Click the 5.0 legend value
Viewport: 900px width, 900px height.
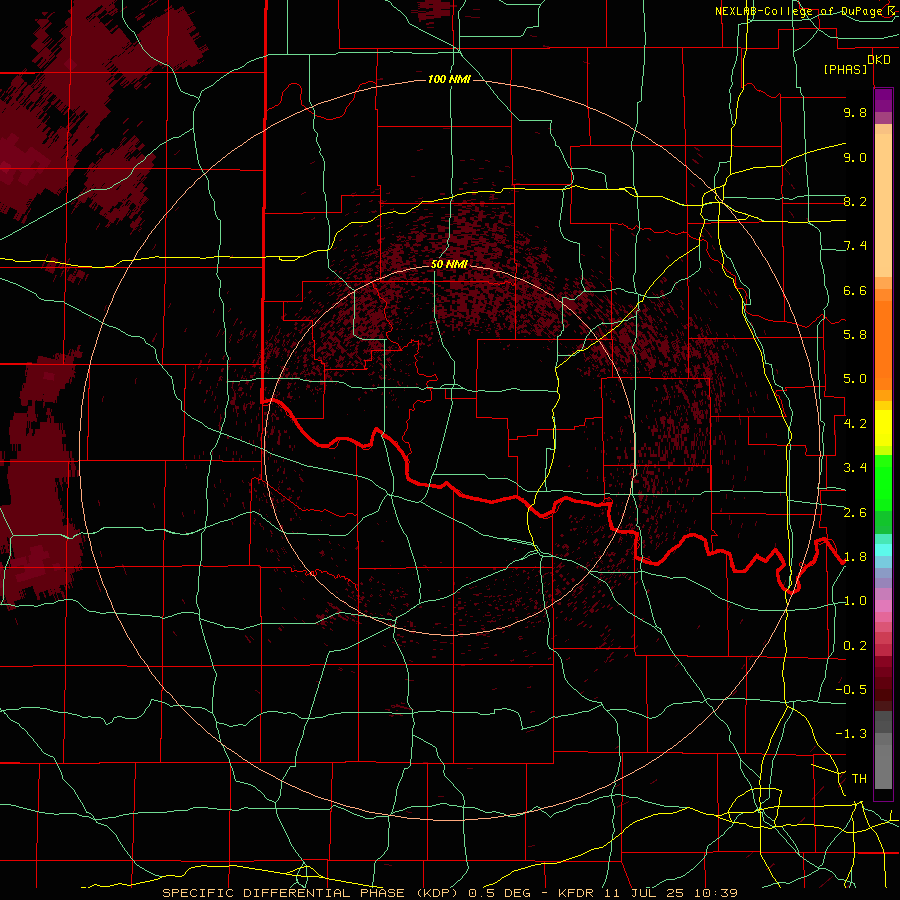[x=855, y=379]
